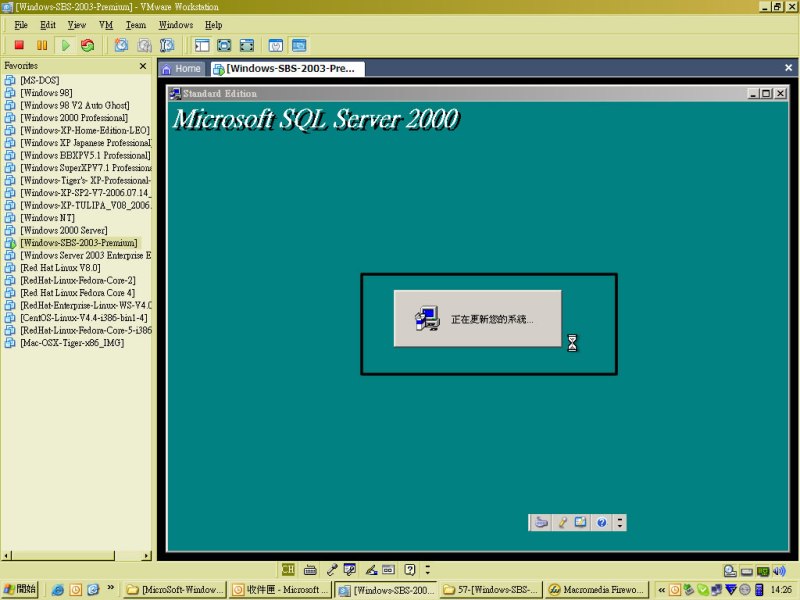Image resolution: width=800 pixels, height=600 pixels.
Task: Launch Internet Explorer from Quick Launch
Action: tap(58, 590)
